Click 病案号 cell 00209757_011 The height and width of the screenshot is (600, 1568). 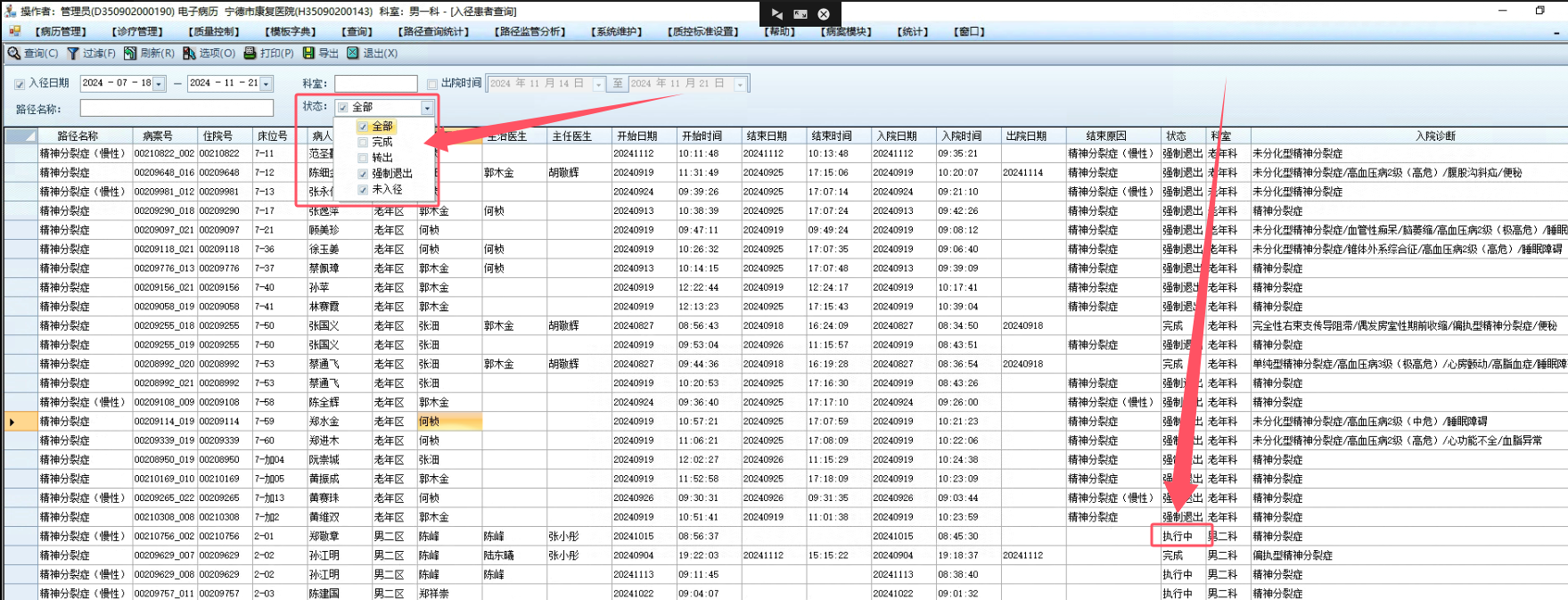tap(165, 594)
